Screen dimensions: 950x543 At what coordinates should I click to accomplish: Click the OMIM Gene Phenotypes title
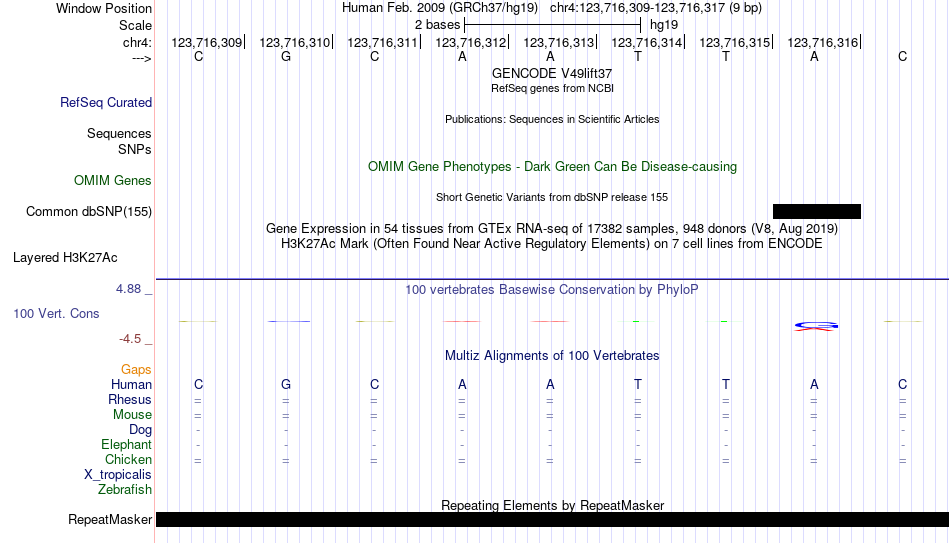click(x=552, y=167)
